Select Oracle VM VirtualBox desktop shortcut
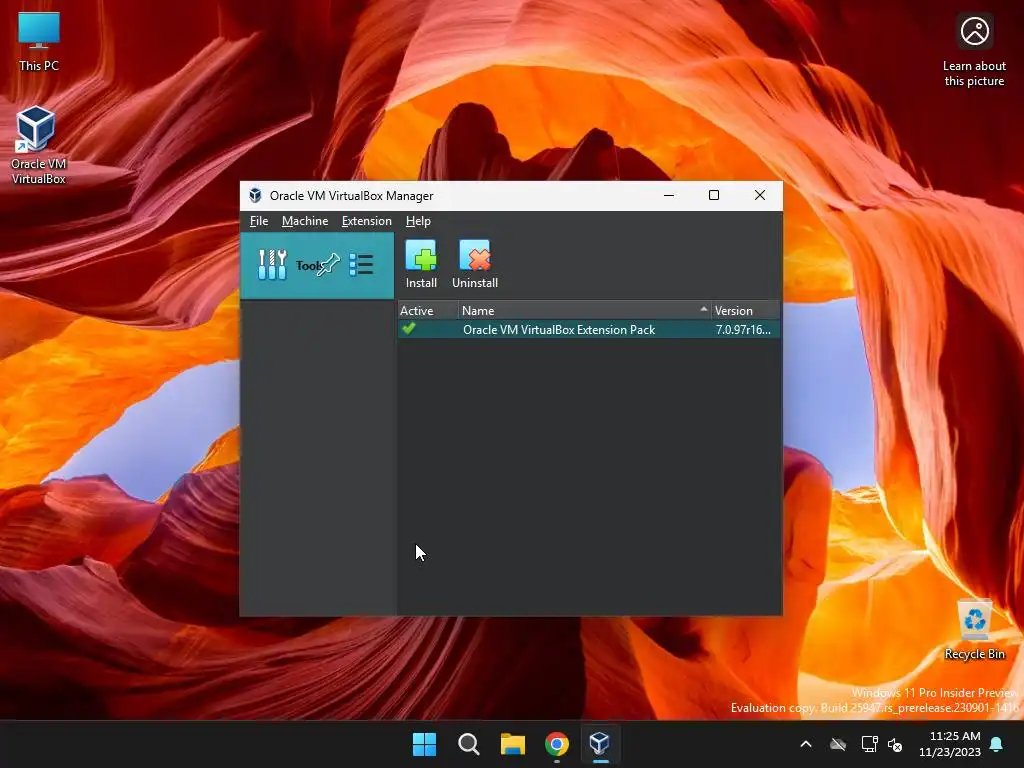Screen dimensions: 1024x768 (x=39, y=145)
